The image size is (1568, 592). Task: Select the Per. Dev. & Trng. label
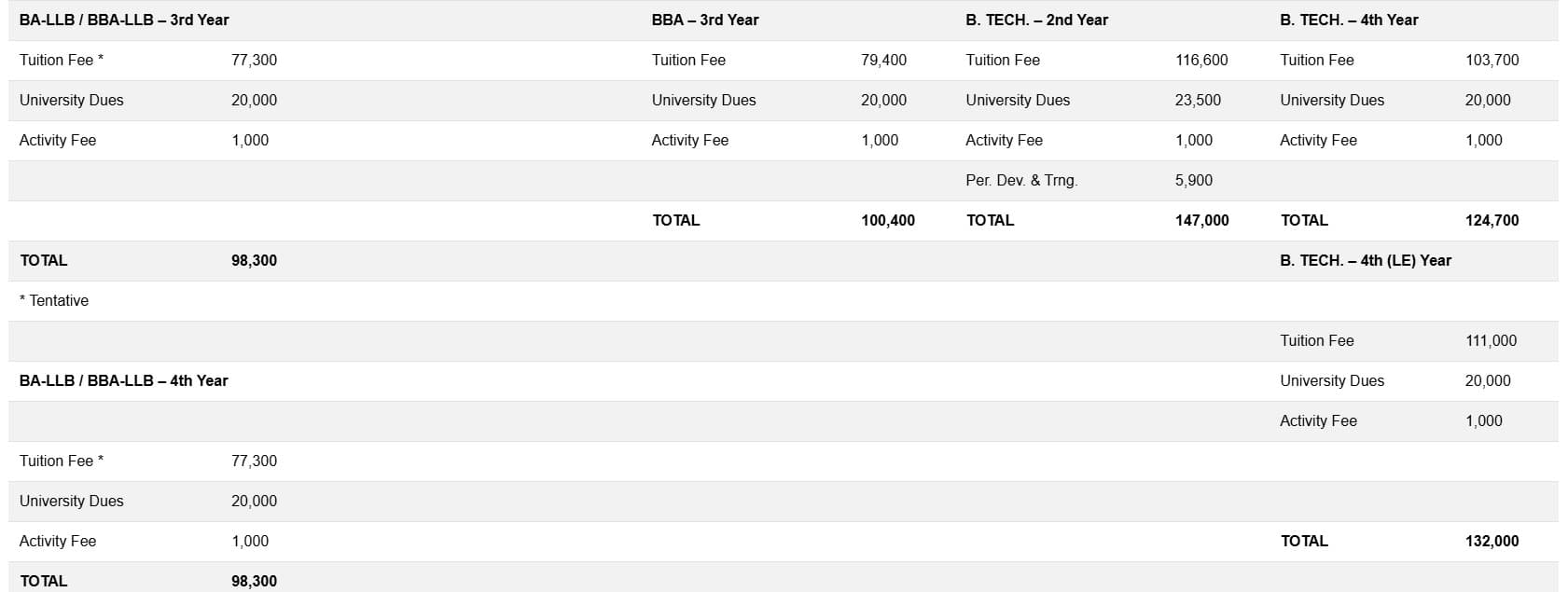pyautogui.click(x=1021, y=180)
